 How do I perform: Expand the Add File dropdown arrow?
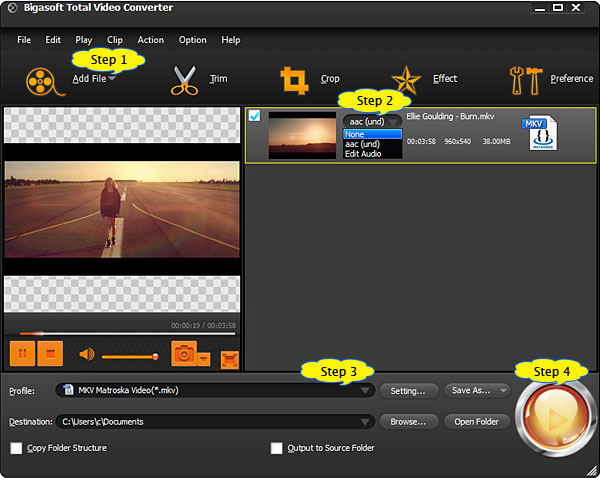pyautogui.click(x=112, y=78)
